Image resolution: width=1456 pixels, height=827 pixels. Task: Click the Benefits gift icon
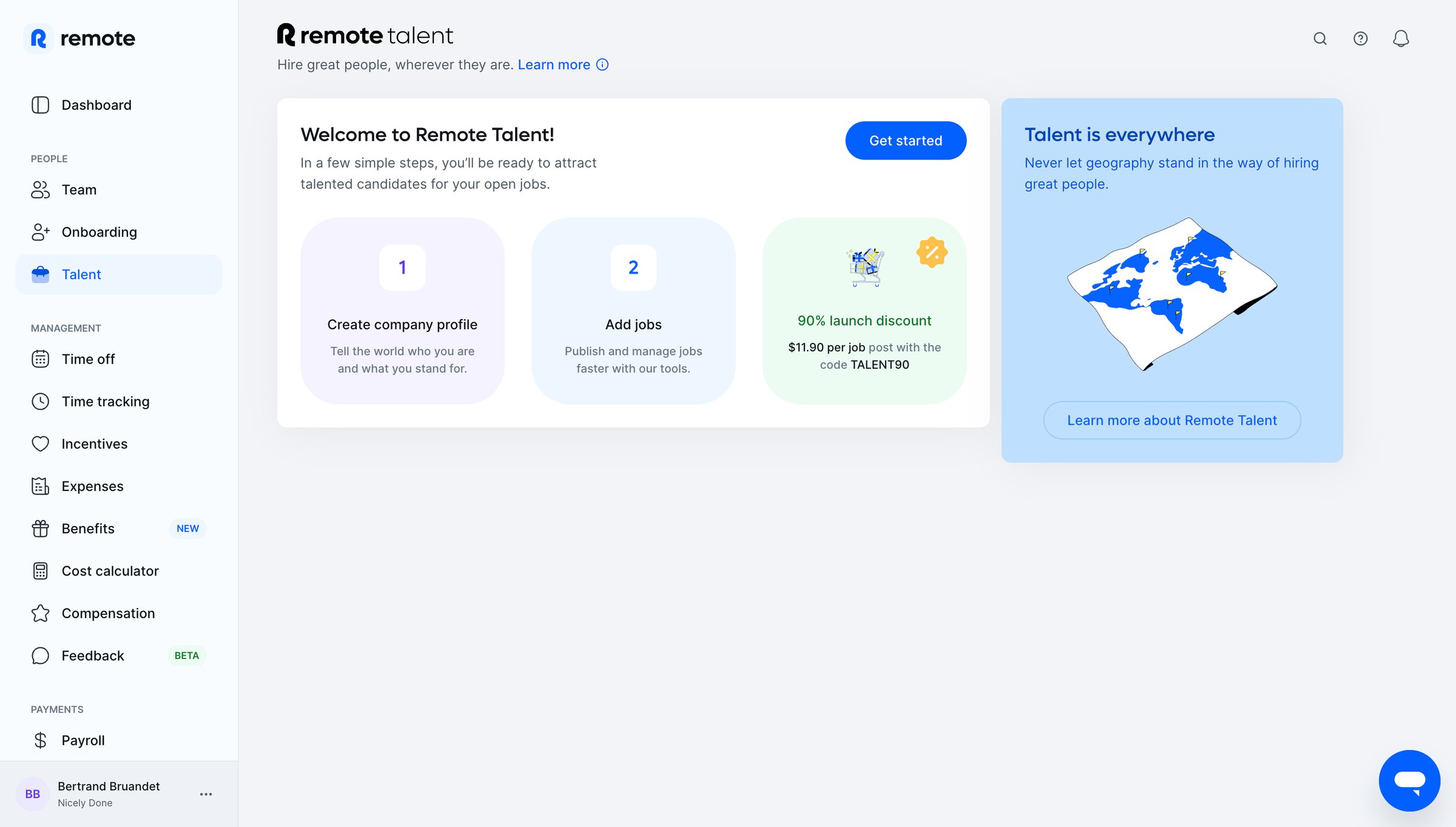pos(40,528)
